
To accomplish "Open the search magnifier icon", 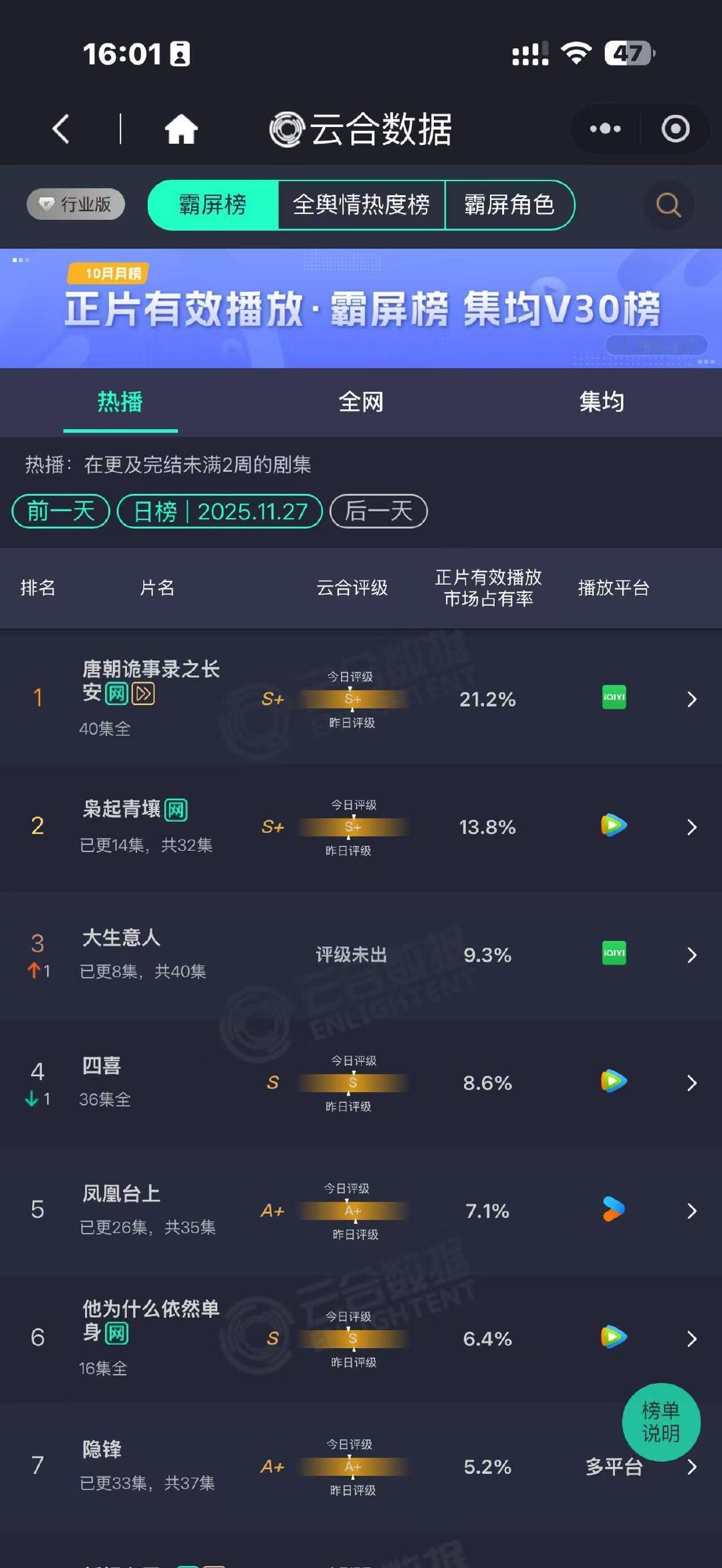I will tap(667, 205).
